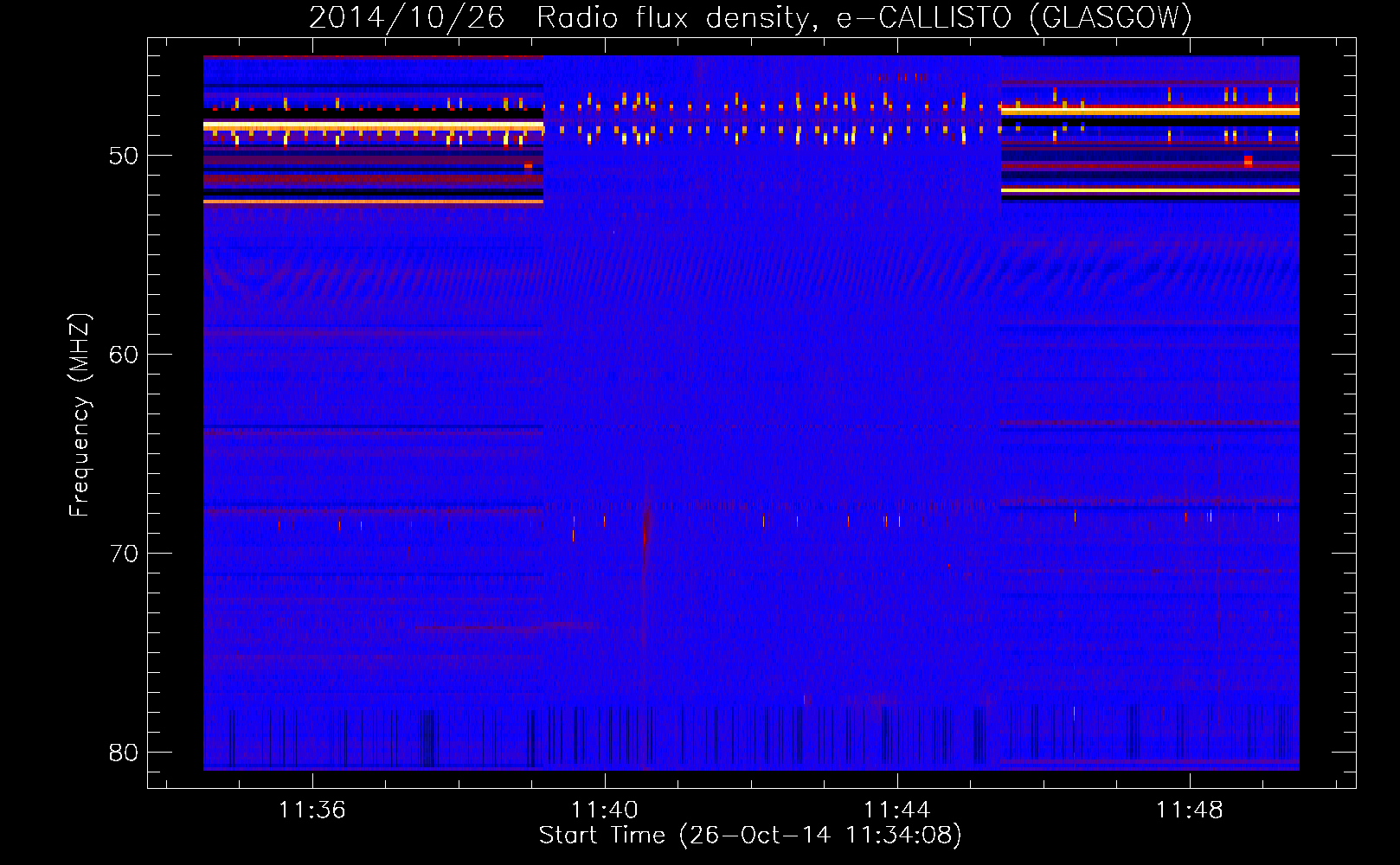Click the "60" frequency tick label

click(x=124, y=355)
